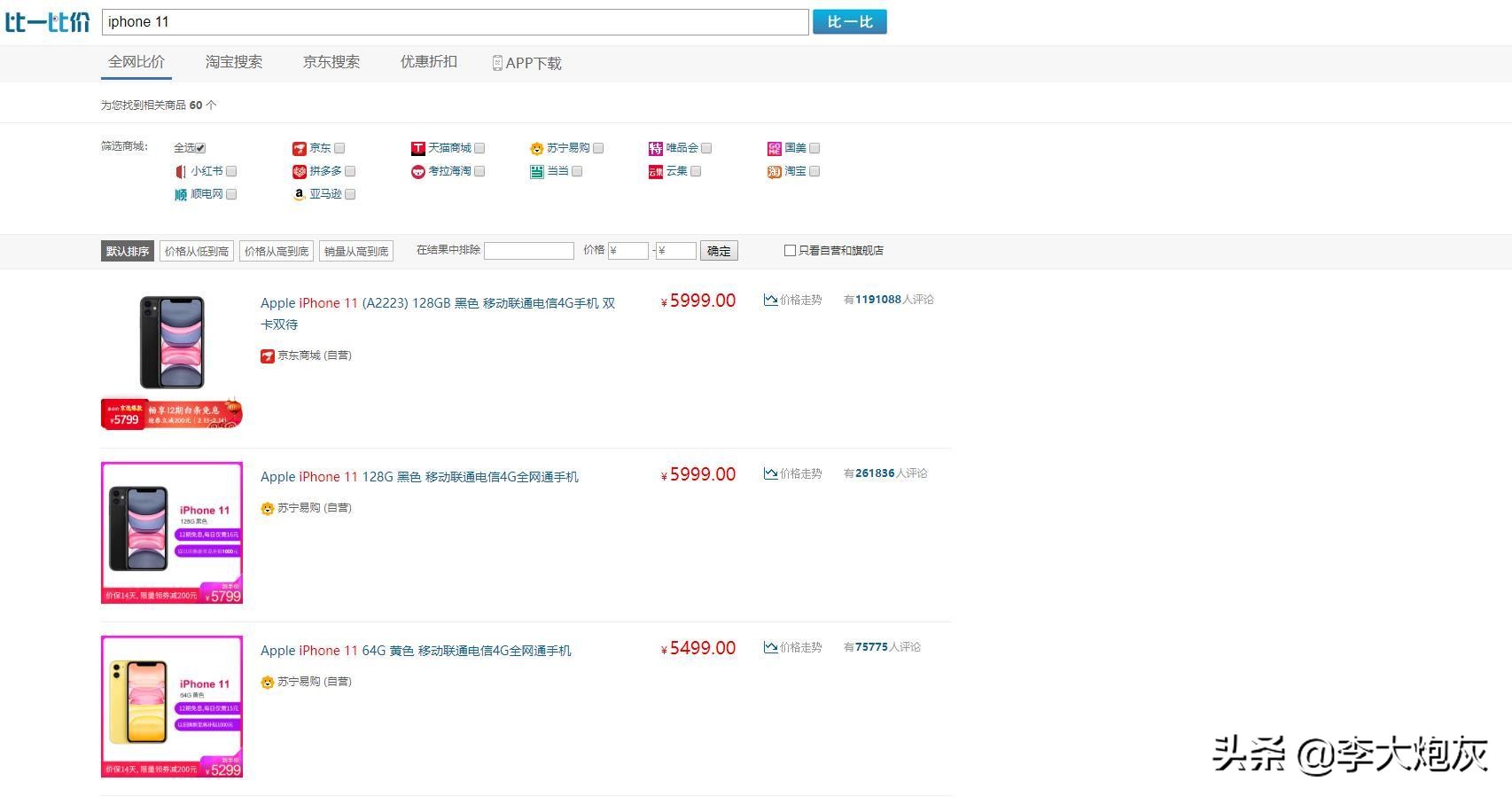Image resolution: width=1512 pixels, height=797 pixels.
Task: Sort by 价格从高到底
Action: pos(277,251)
